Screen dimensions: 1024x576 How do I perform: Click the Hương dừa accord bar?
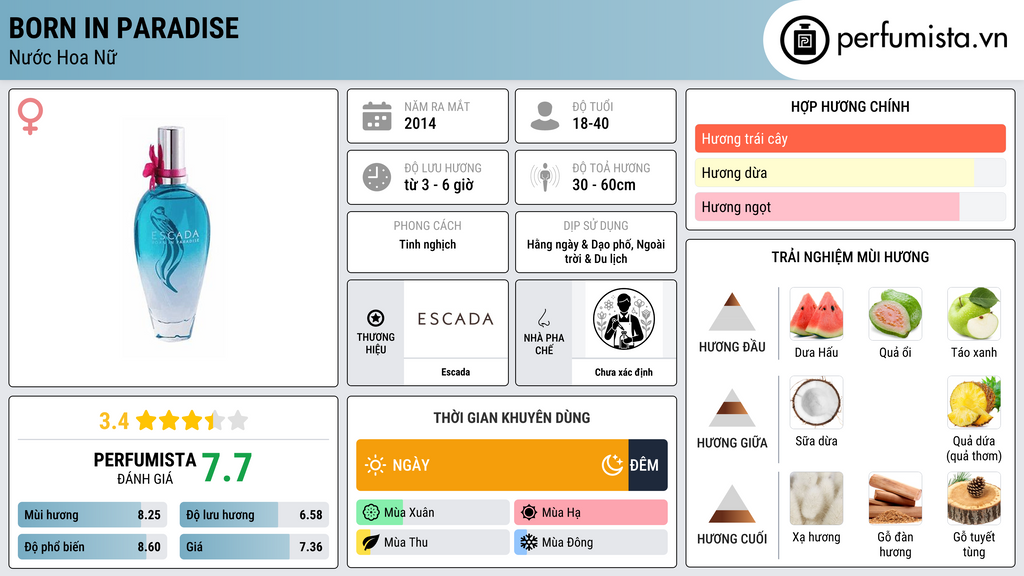850,172
